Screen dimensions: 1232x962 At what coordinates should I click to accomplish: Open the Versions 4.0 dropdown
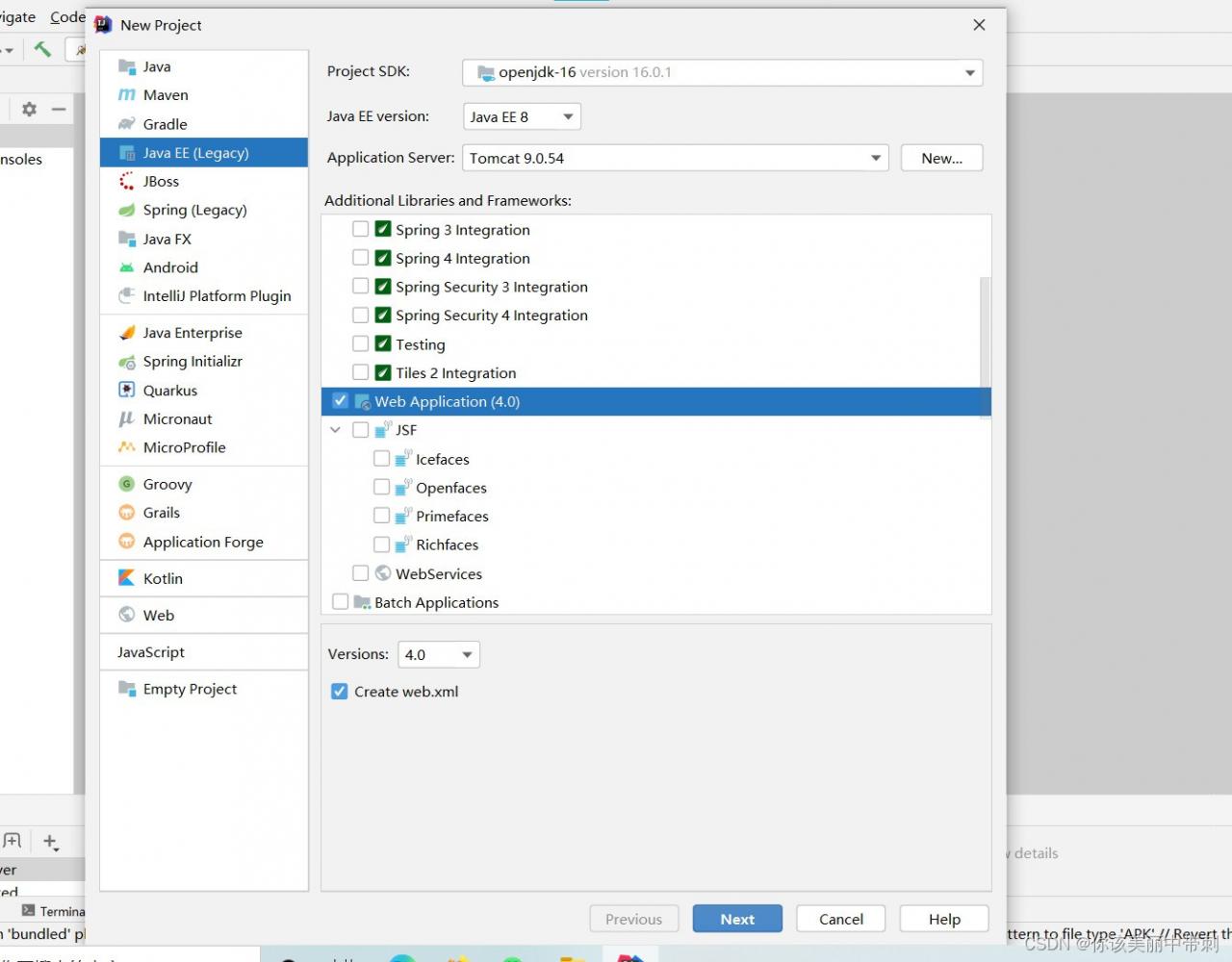point(439,654)
